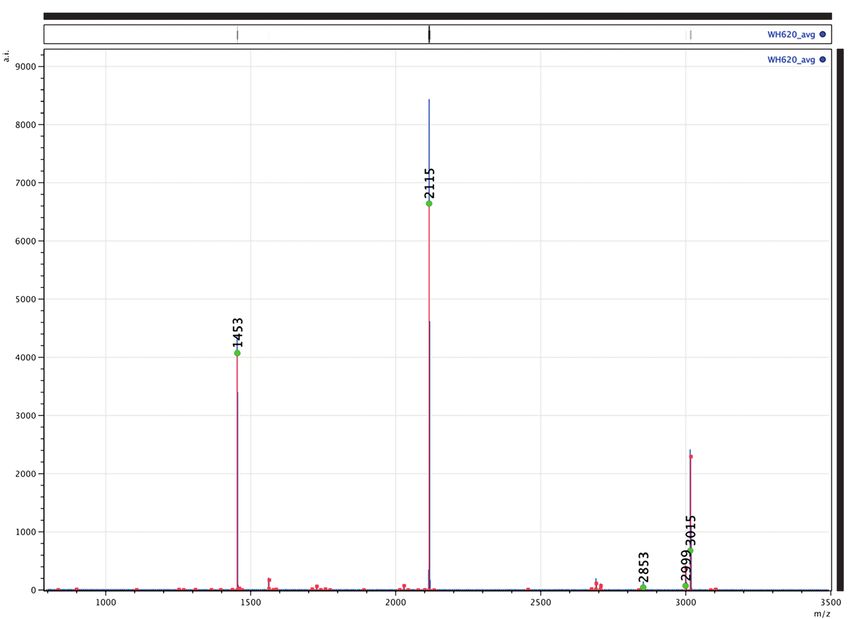Click the WH620_avg legend label in the main plot
The width and height of the screenshot is (850, 619).
coord(791,60)
